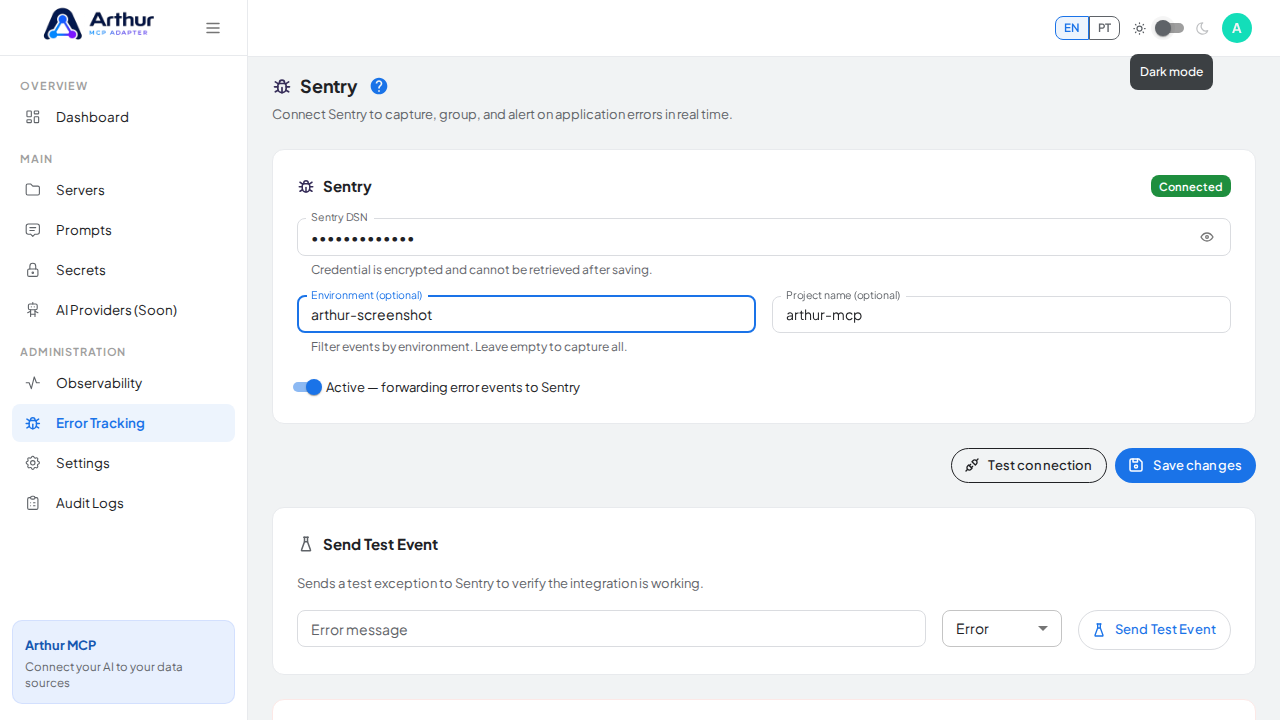Click the Connected status badge
The width and height of the screenshot is (1280, 720).
point(1191,186)
